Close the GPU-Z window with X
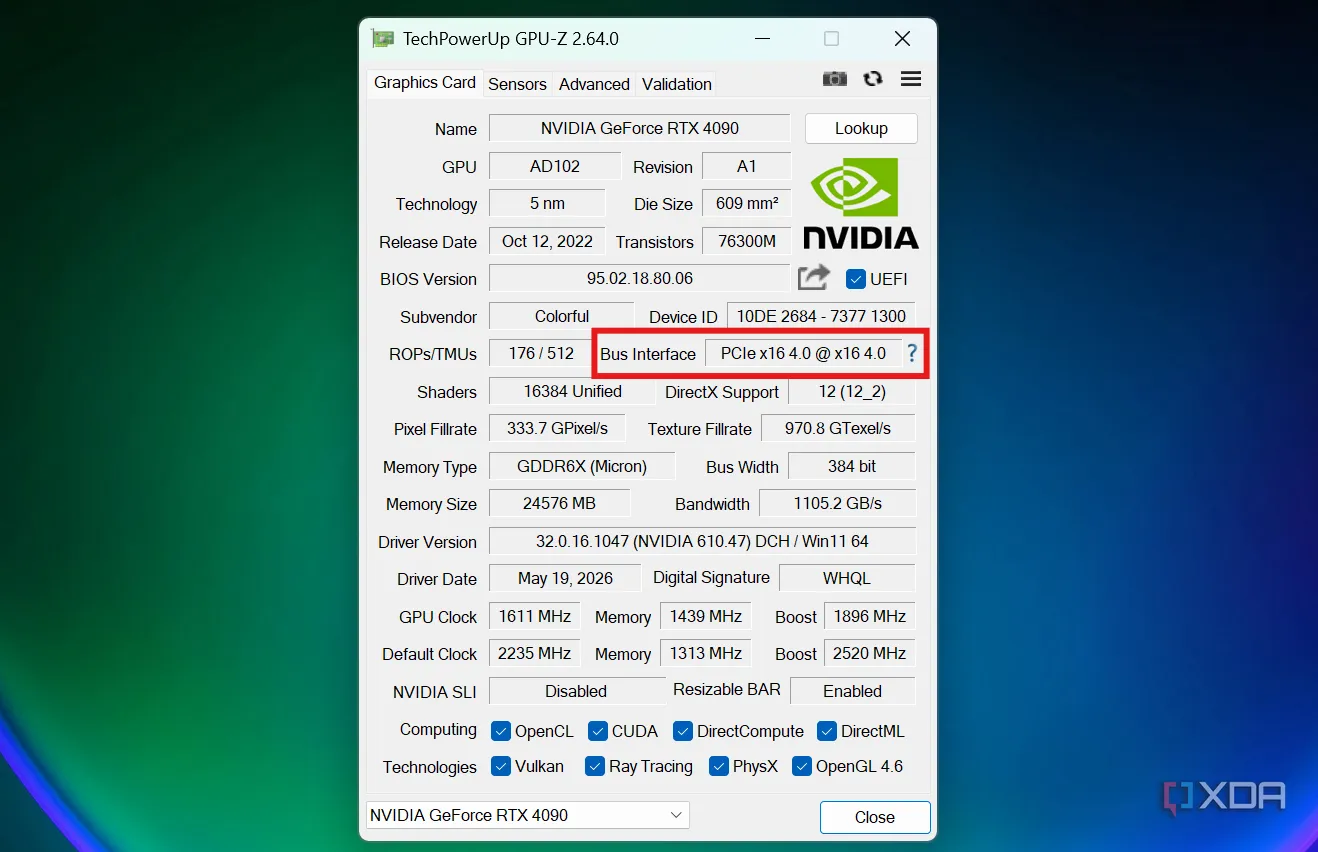This screenshot has height=852, width=1318. (902, 39)
